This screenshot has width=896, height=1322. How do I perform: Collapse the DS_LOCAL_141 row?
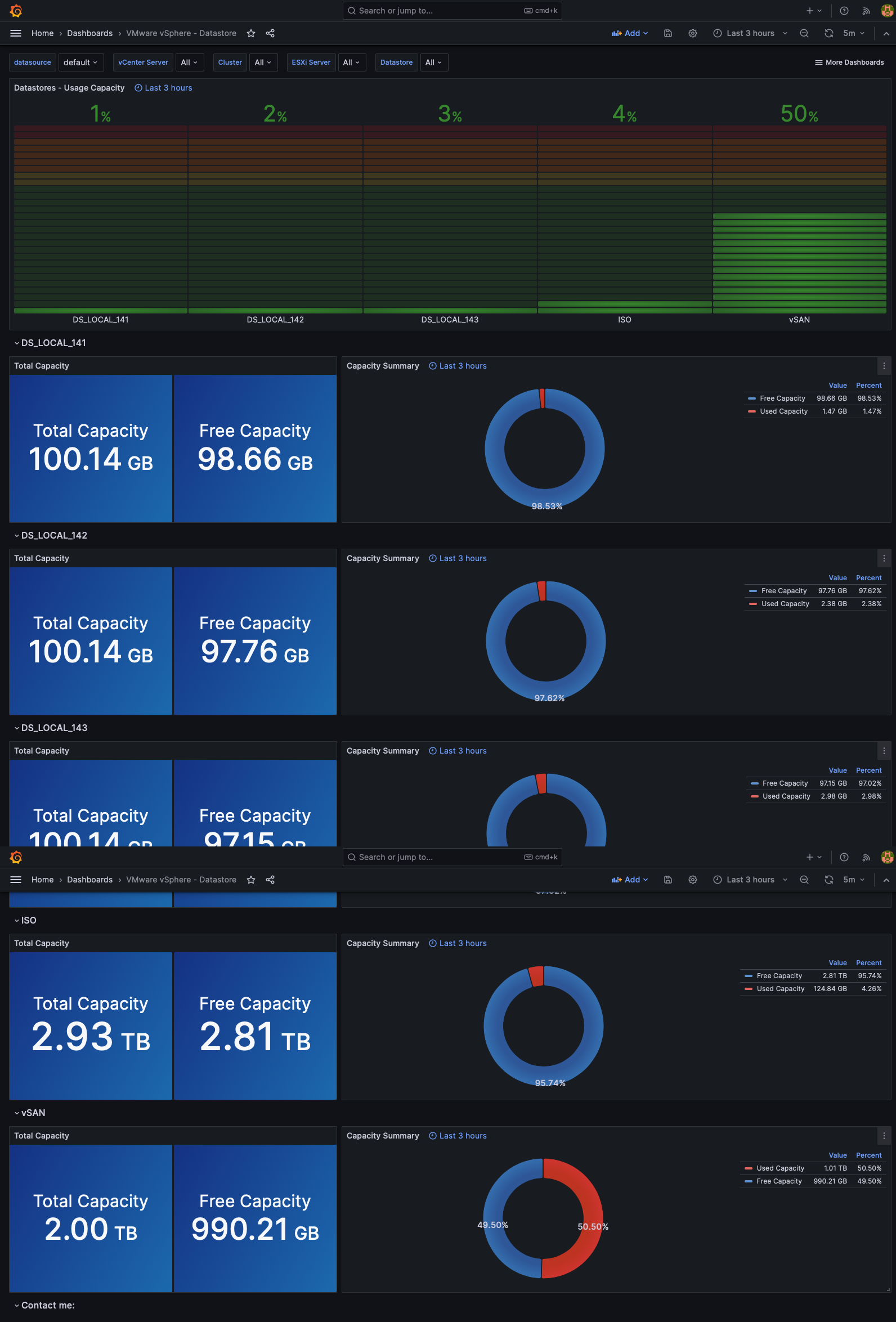coord(50,343)
